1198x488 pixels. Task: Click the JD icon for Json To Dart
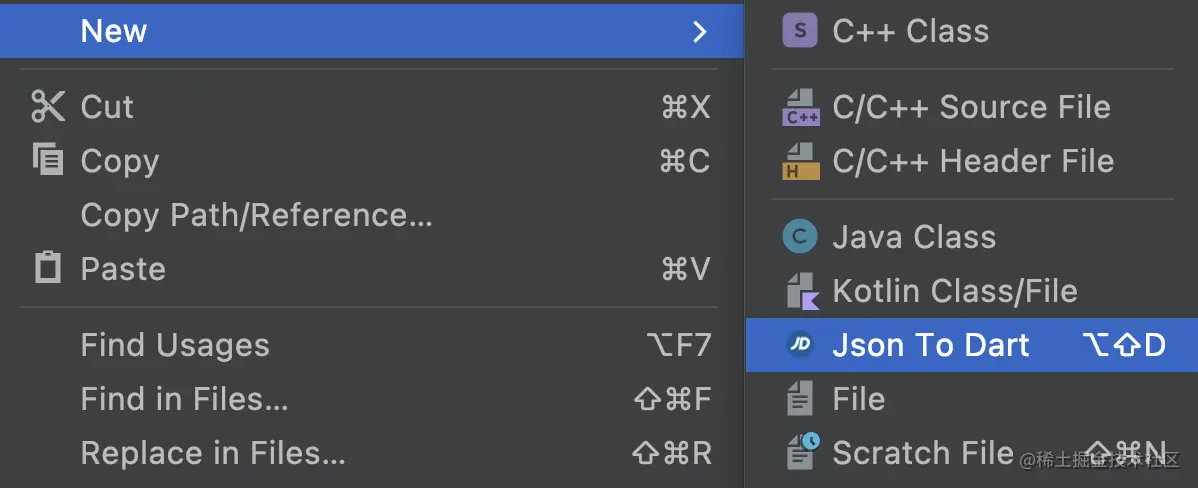(x=800, y=345)
